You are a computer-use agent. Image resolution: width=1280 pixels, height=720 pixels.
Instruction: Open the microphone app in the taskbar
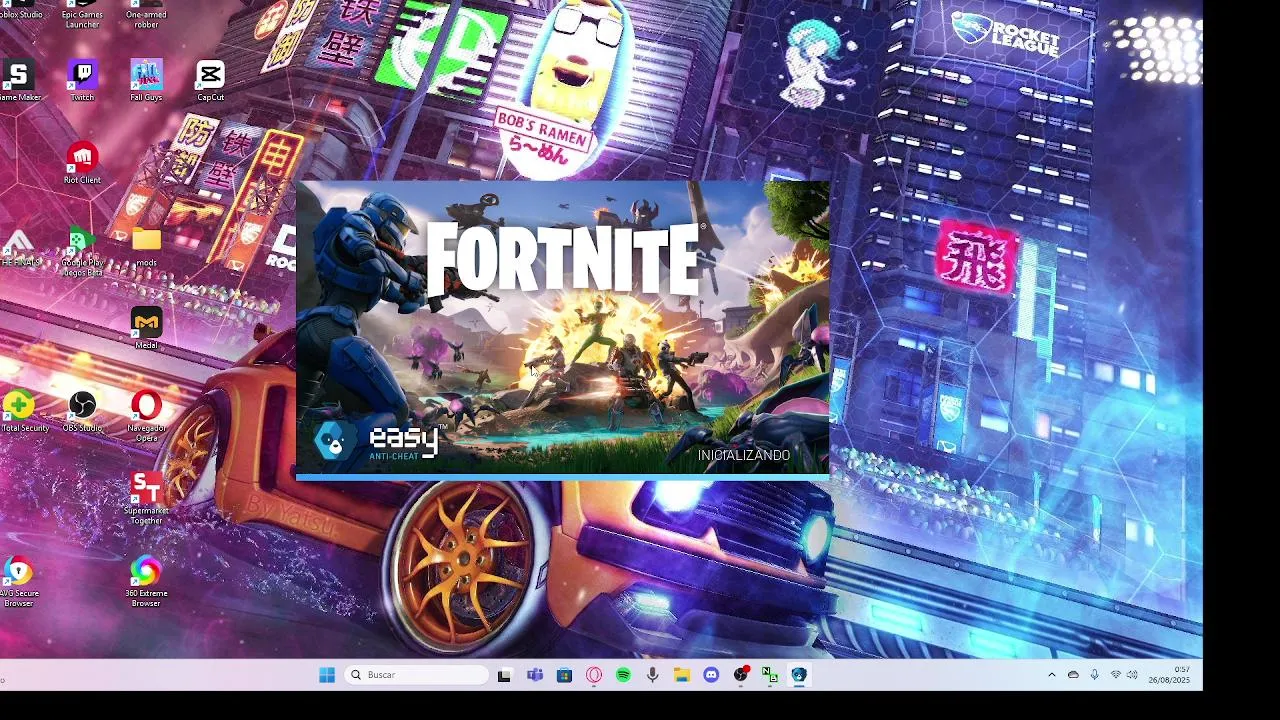[x=652, y=675]
